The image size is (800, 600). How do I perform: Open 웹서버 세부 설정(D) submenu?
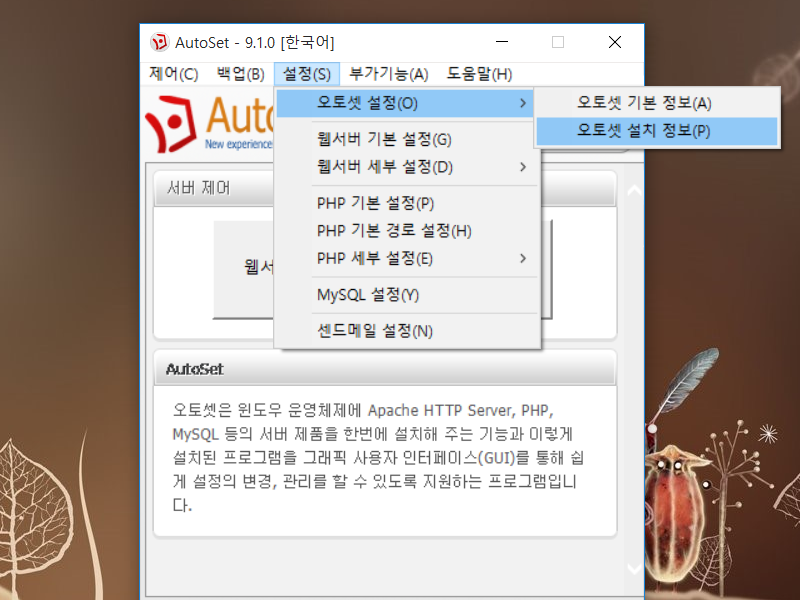pos(406,167)
